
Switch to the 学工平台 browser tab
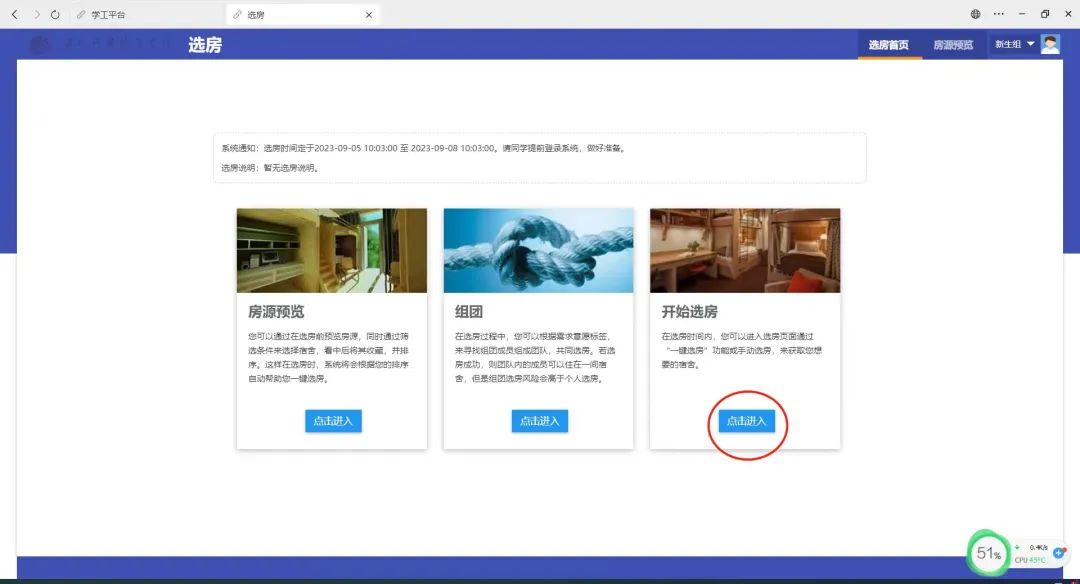point(108,15)
